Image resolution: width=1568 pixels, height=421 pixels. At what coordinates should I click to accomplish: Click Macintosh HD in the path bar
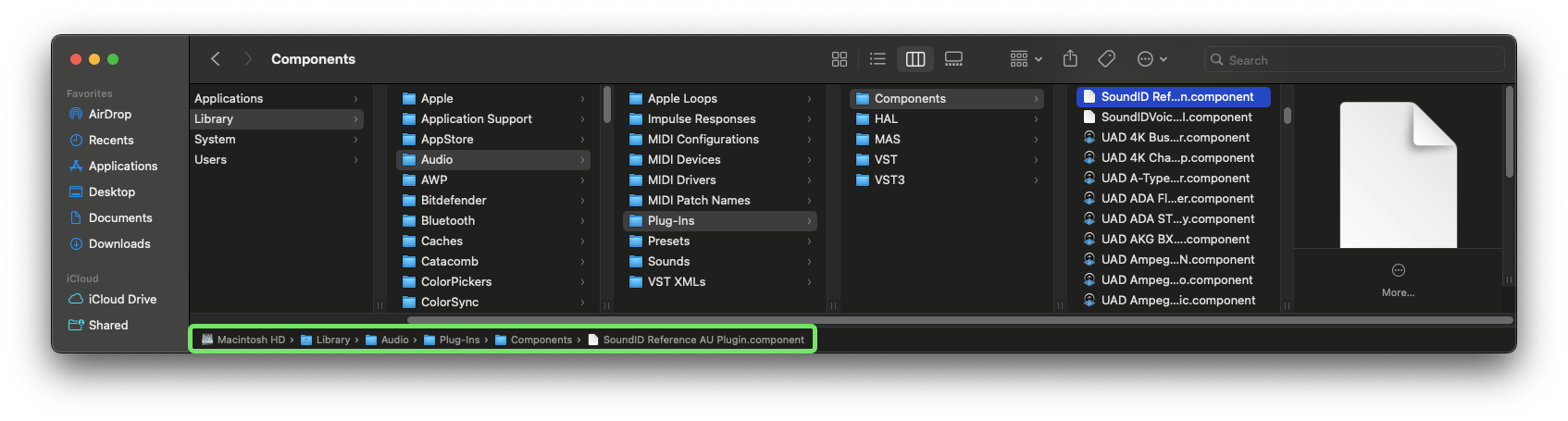[x=243, y=340]
